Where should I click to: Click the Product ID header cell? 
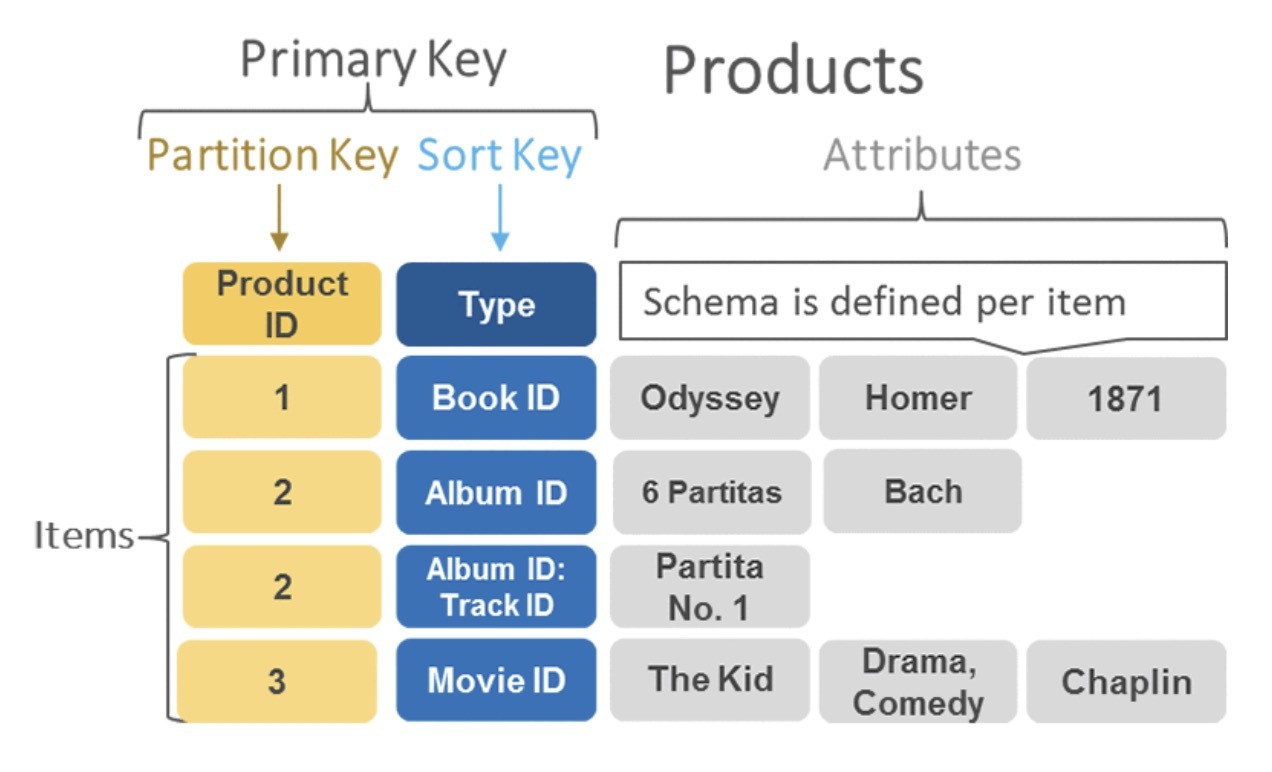282,304
